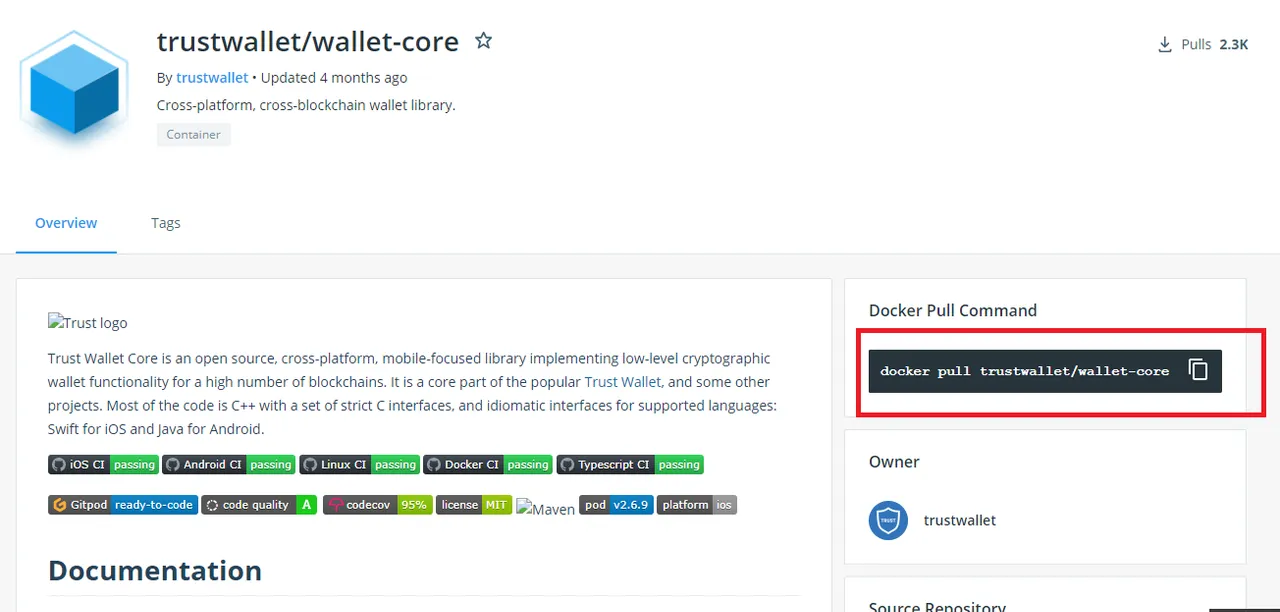Open the platform ios badge
The width and height of the screenshot is (1280, 612).
697,505
